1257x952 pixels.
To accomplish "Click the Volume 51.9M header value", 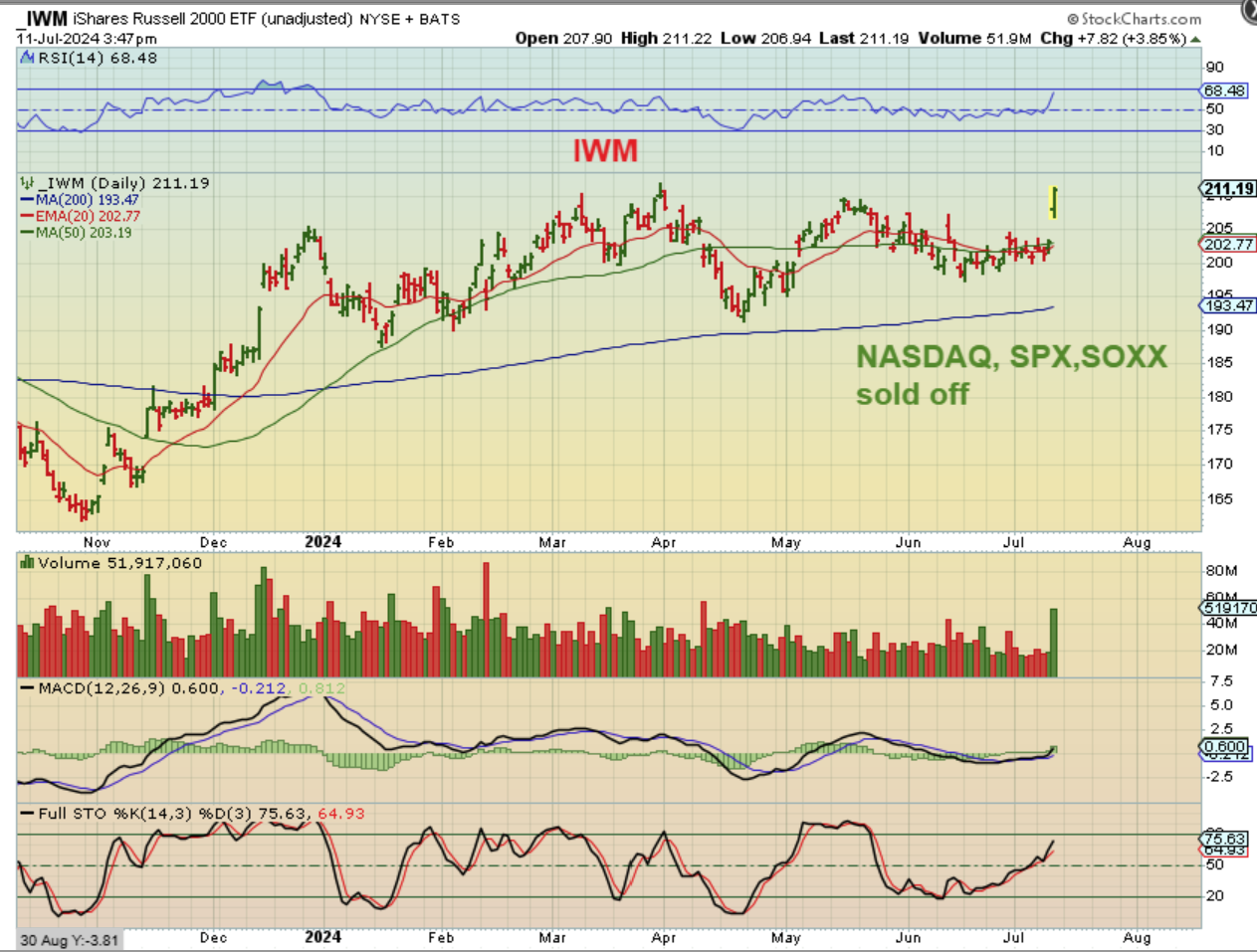I will point(975,38).
